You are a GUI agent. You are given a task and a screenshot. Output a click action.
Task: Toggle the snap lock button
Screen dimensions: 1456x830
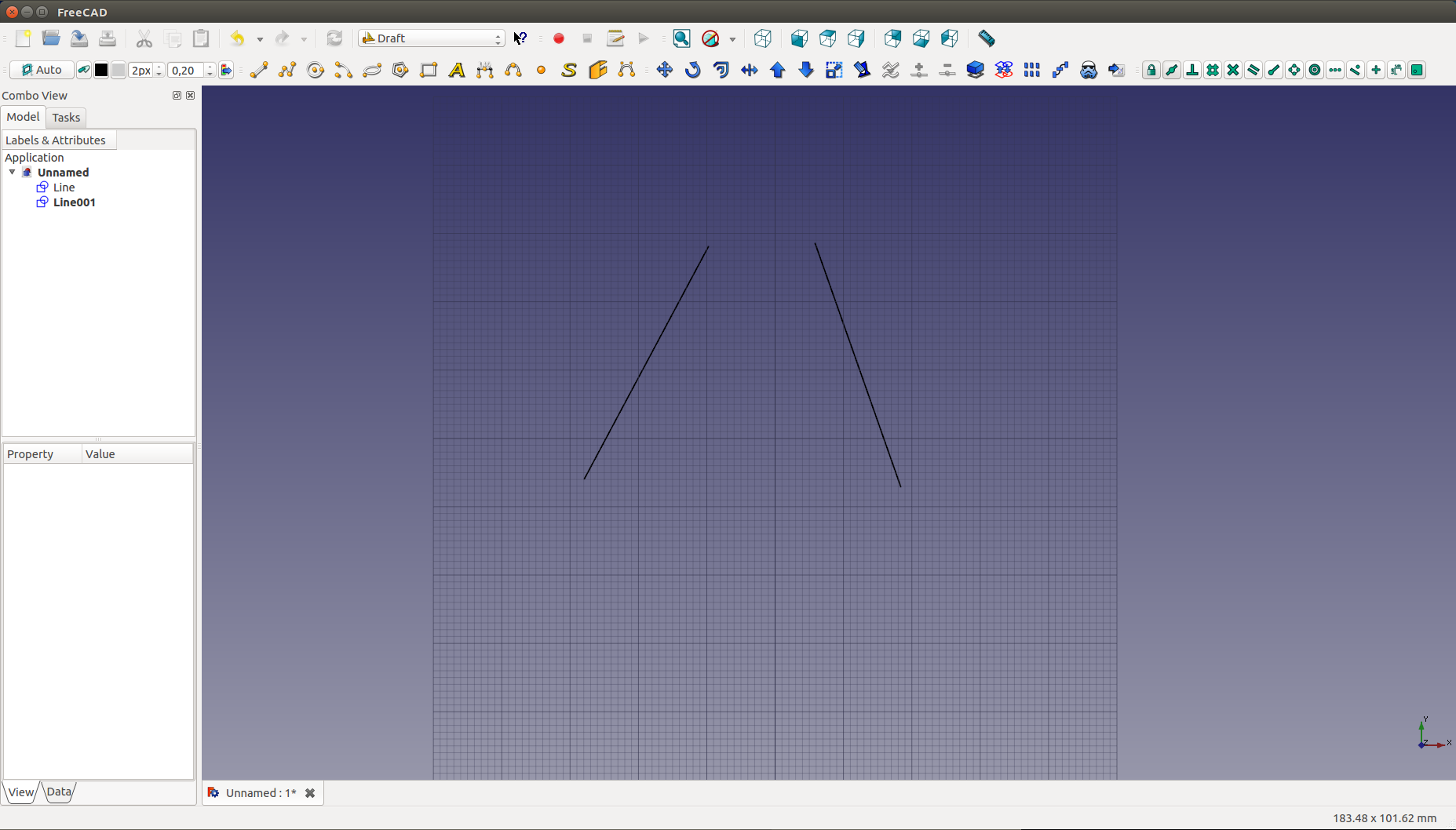[1151, 70]
